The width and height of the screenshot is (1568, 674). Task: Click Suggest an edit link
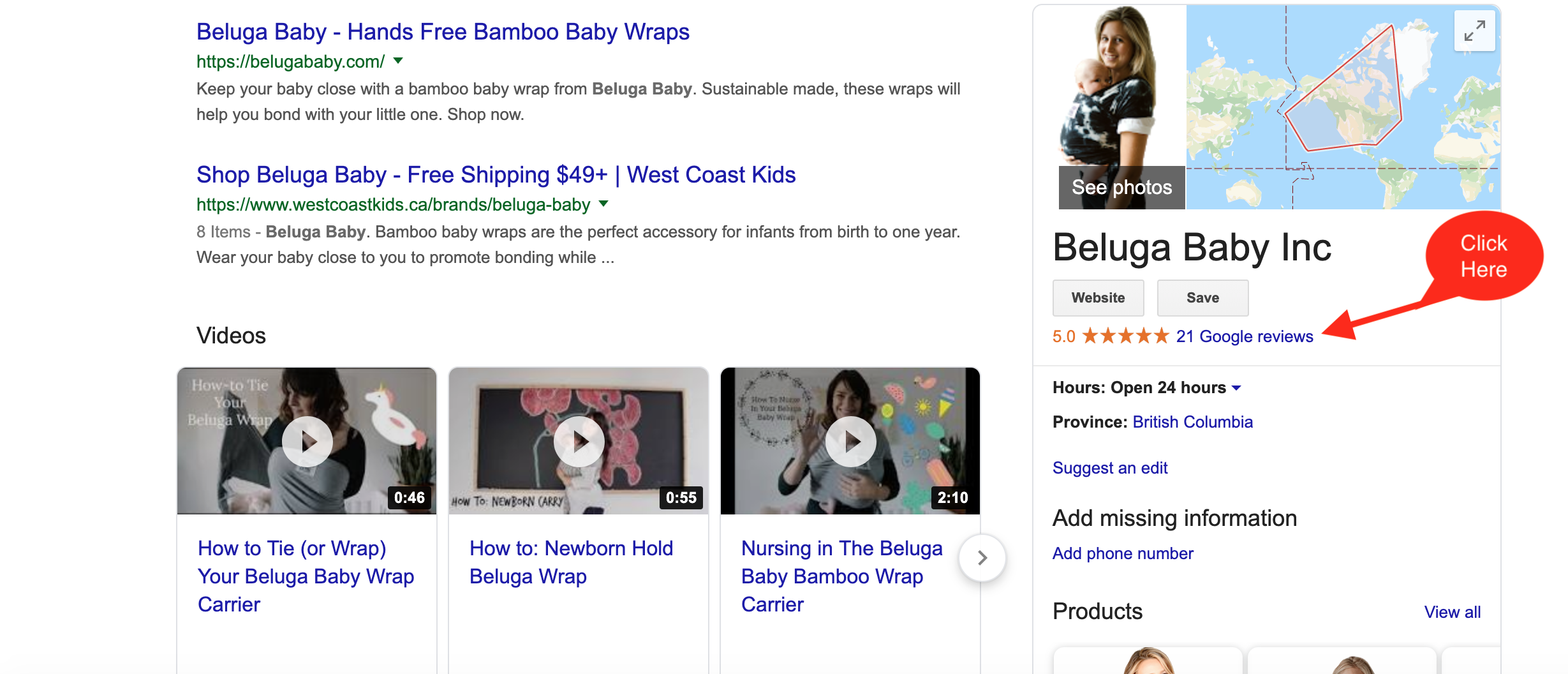click(1110, 468)
